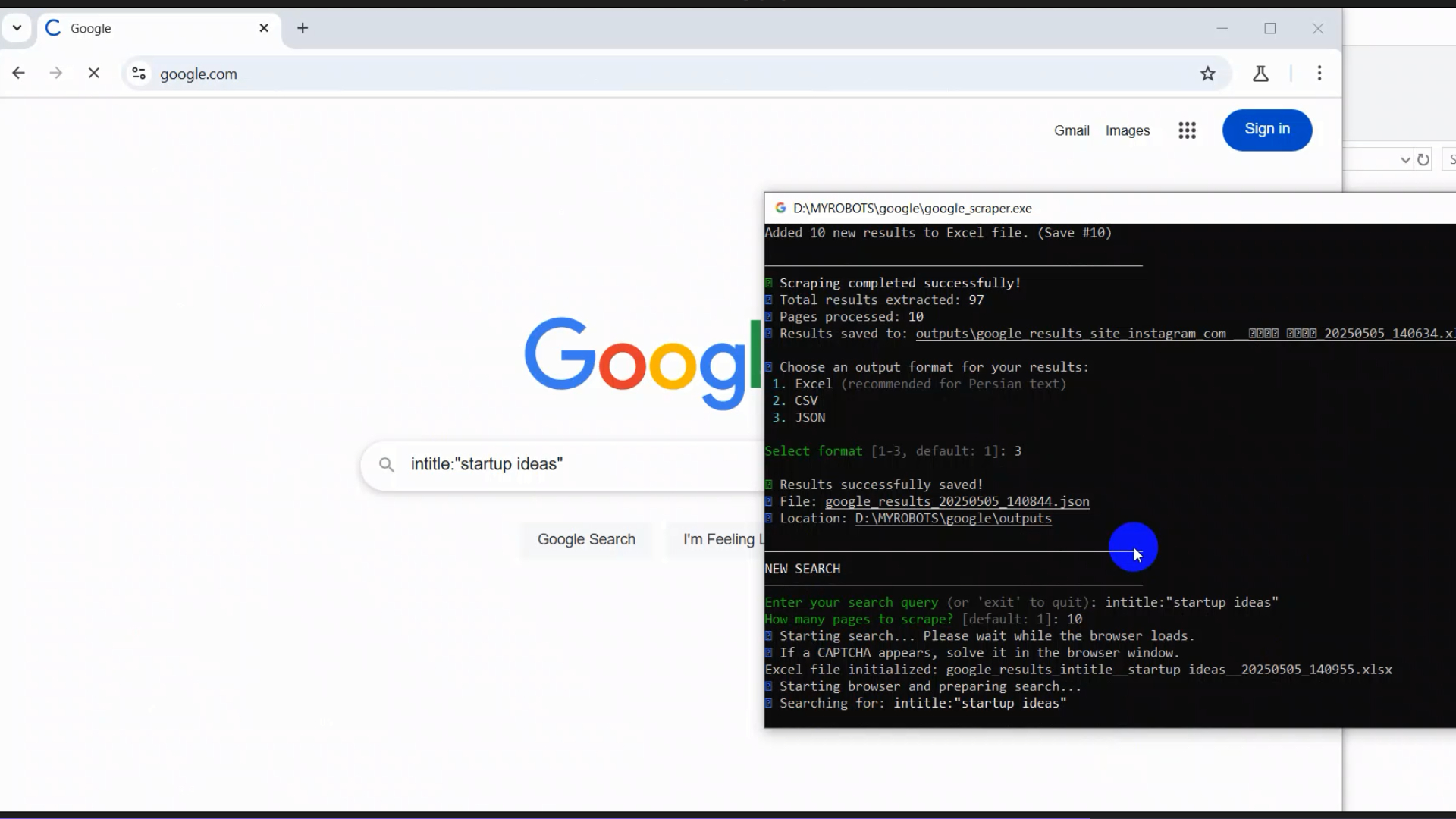Click refresh icon in background window

click(1423, 160)
